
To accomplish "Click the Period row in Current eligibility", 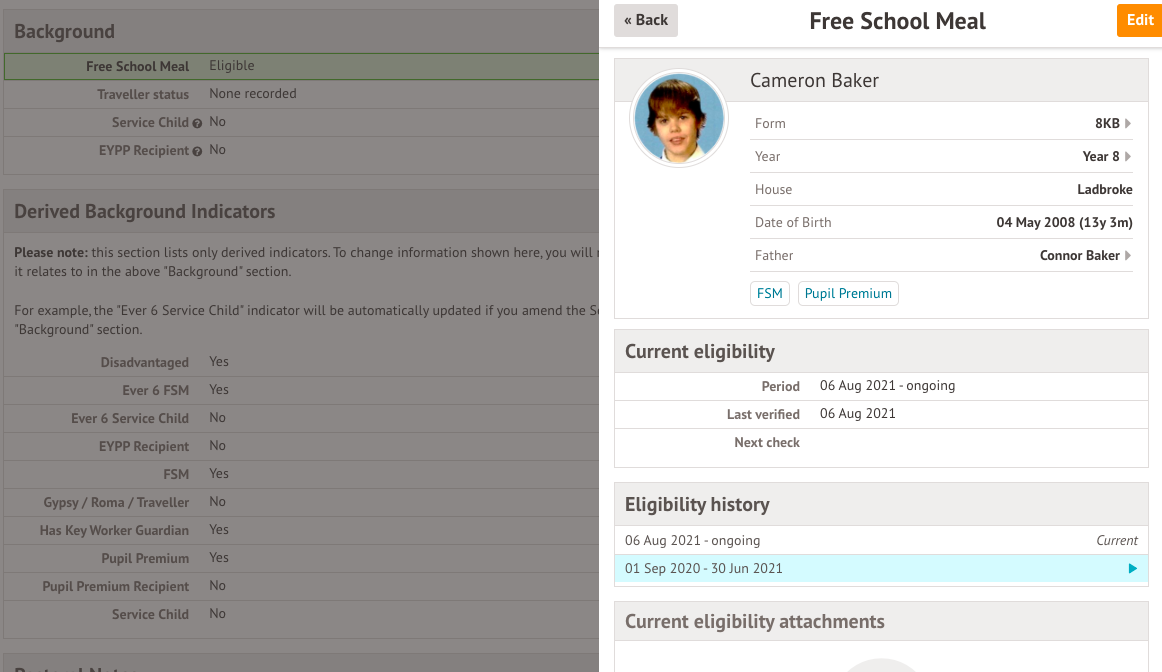I will click(x=880, y=386).
